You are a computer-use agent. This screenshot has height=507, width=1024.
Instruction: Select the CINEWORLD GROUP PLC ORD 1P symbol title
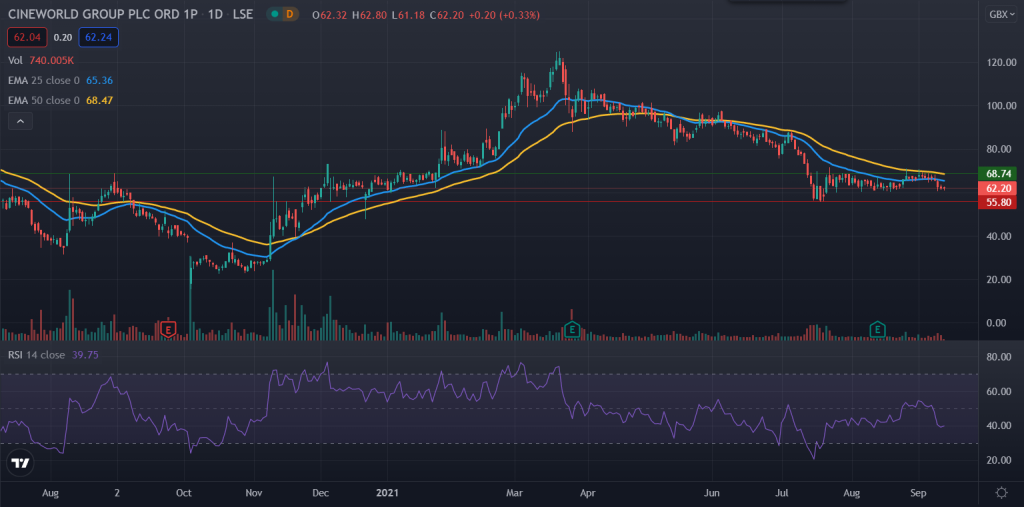pyautogui.click(x=103, y=14)
